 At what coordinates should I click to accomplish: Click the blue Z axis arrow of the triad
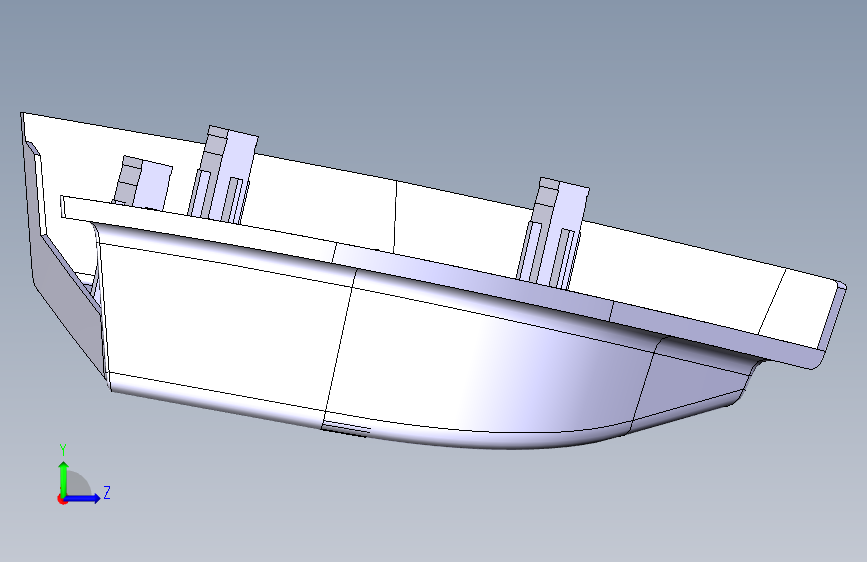coord(82,498)
